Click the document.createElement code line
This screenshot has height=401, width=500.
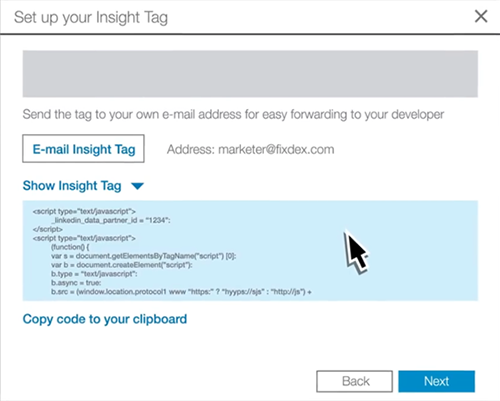coord(122,265)
